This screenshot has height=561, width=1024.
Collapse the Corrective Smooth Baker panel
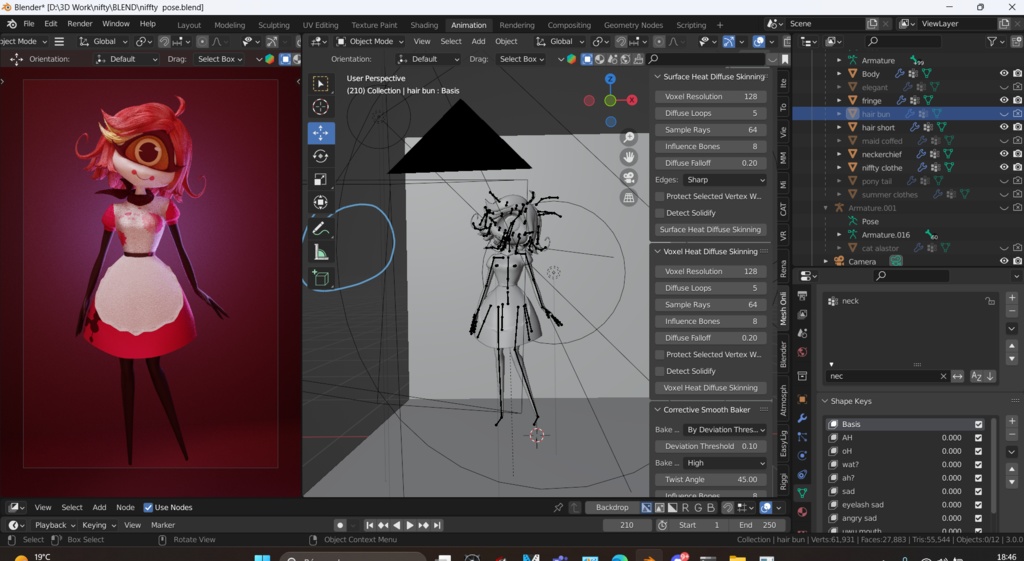coord(658,410)
